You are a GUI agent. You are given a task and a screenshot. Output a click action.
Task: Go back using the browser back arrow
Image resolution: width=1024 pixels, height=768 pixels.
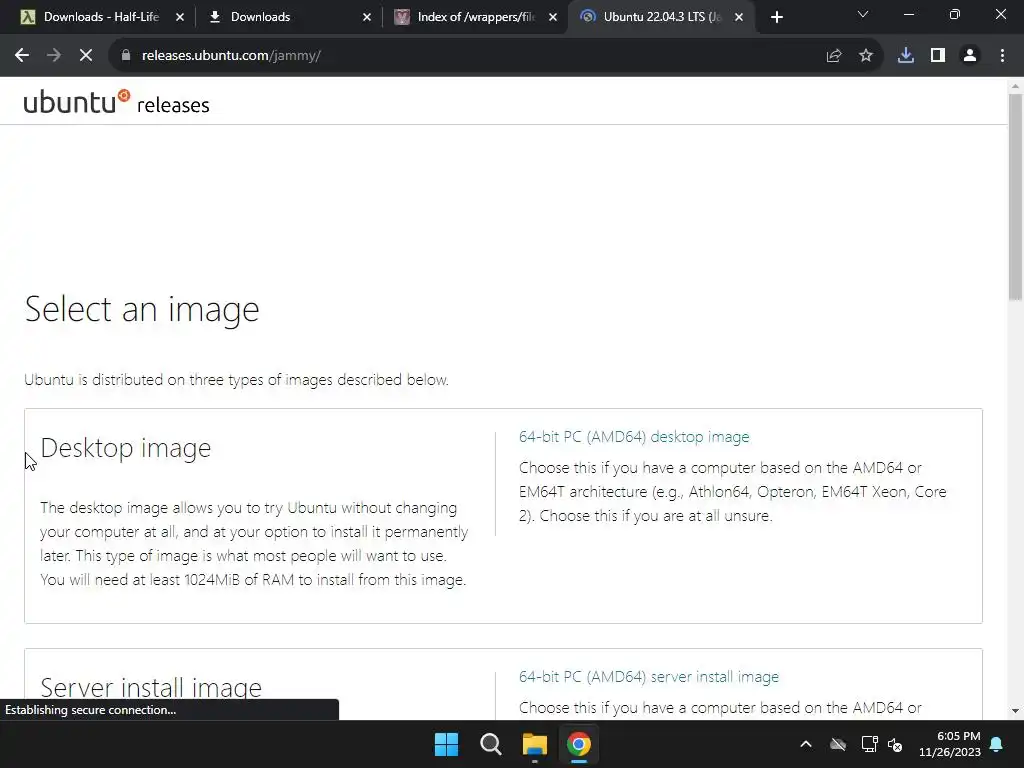(x=22, y=56)
